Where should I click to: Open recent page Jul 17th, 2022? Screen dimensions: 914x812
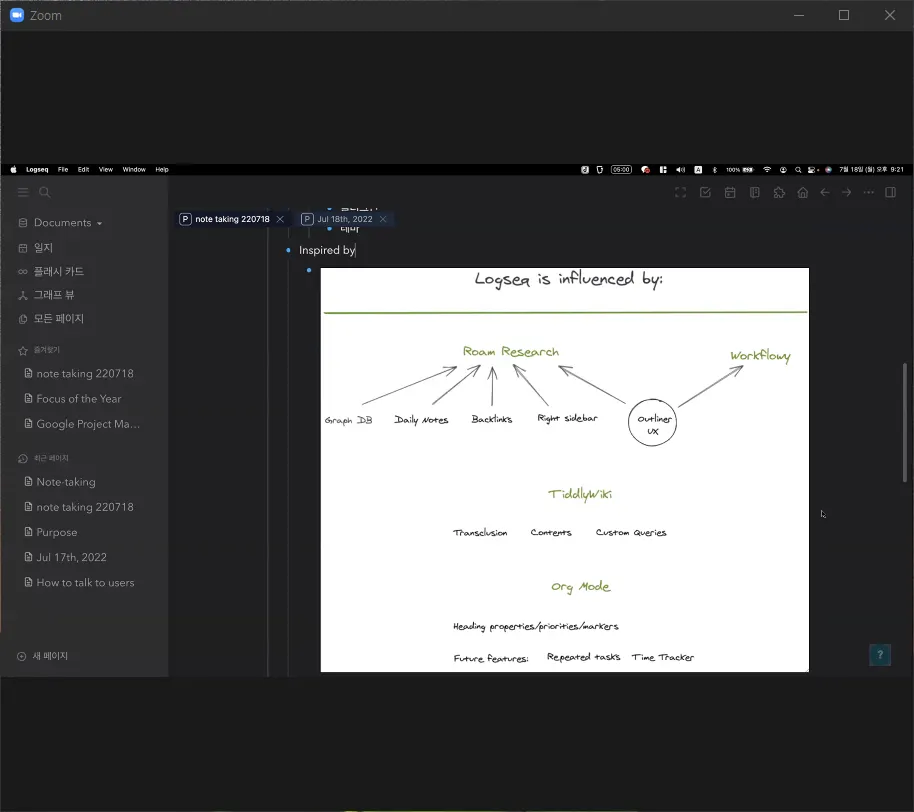[65, 557]
